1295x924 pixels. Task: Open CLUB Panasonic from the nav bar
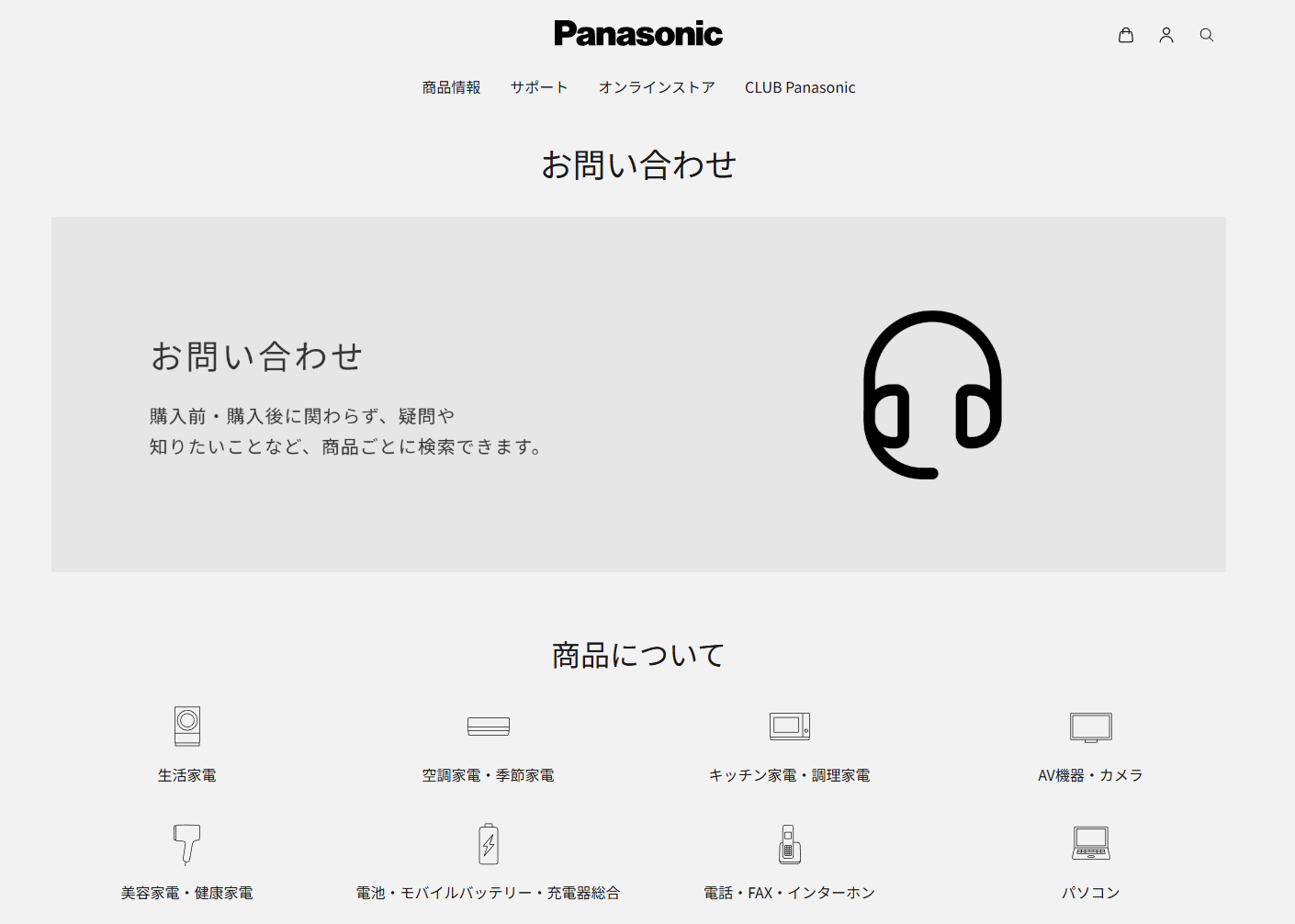(x=800, y=87)
